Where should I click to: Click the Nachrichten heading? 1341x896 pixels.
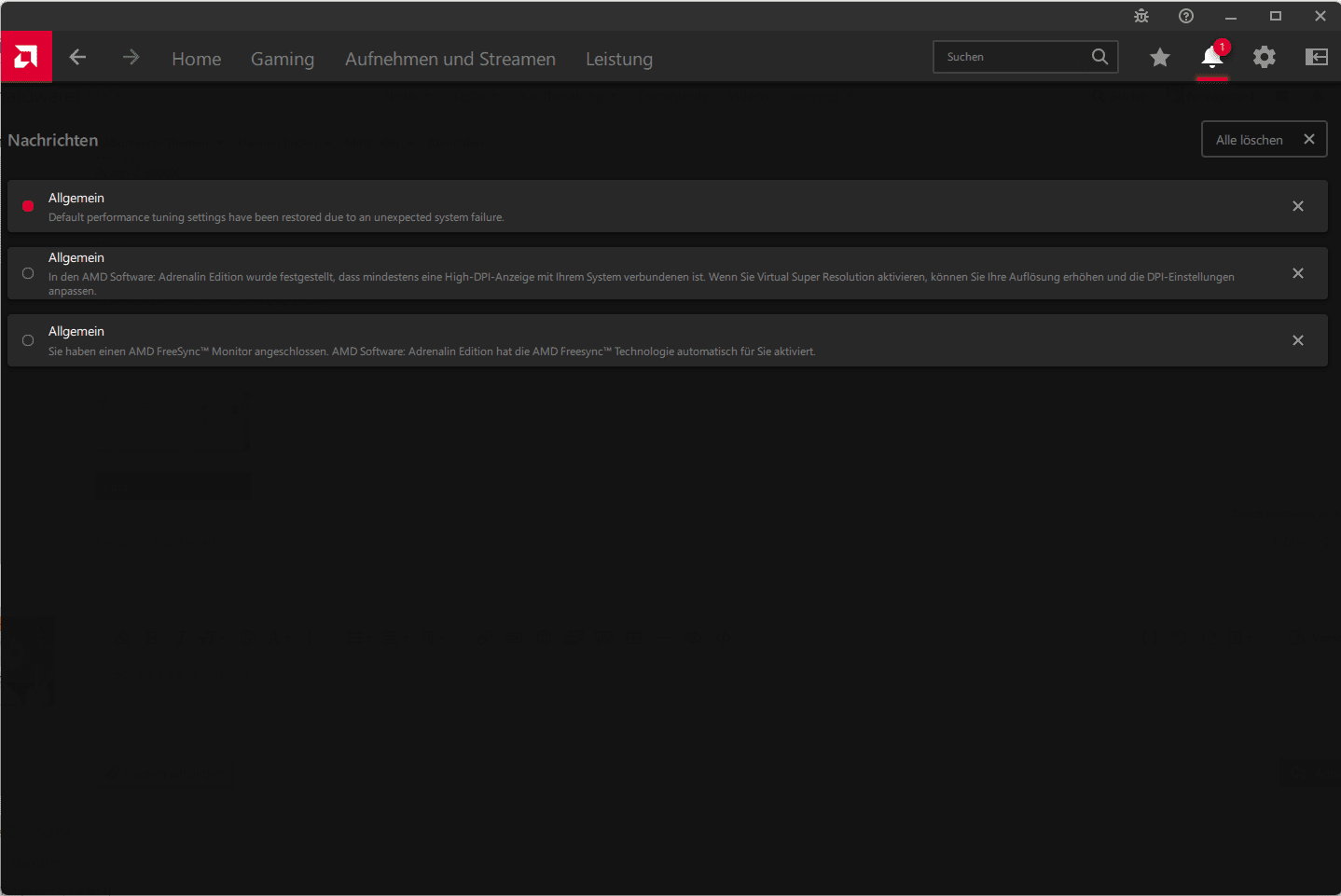tap(53, 140)
